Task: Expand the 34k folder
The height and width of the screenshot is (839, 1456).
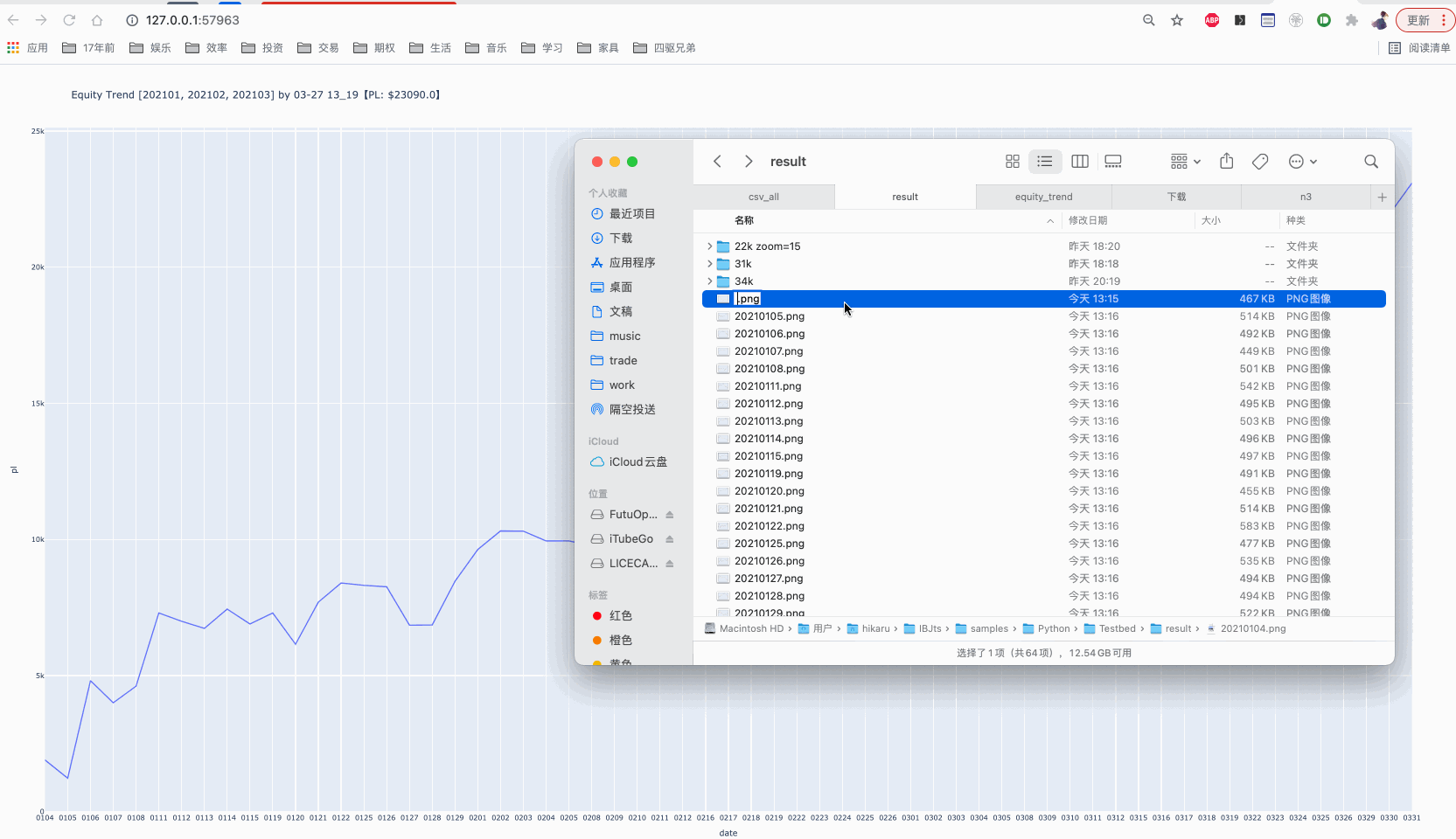Action: tap(709, 281)
